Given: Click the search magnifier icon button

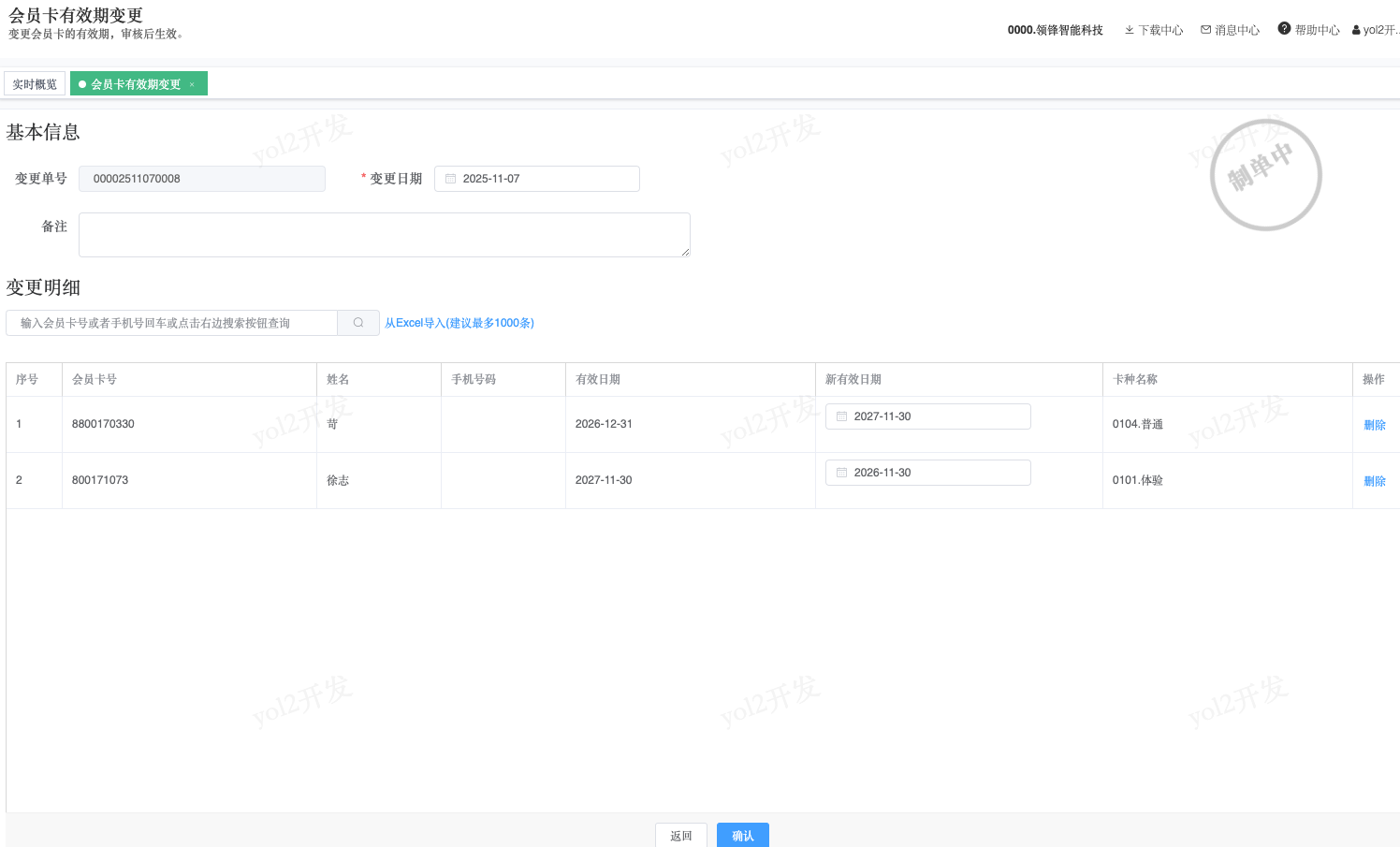Looking at the screenshot, I should (358, 323).
